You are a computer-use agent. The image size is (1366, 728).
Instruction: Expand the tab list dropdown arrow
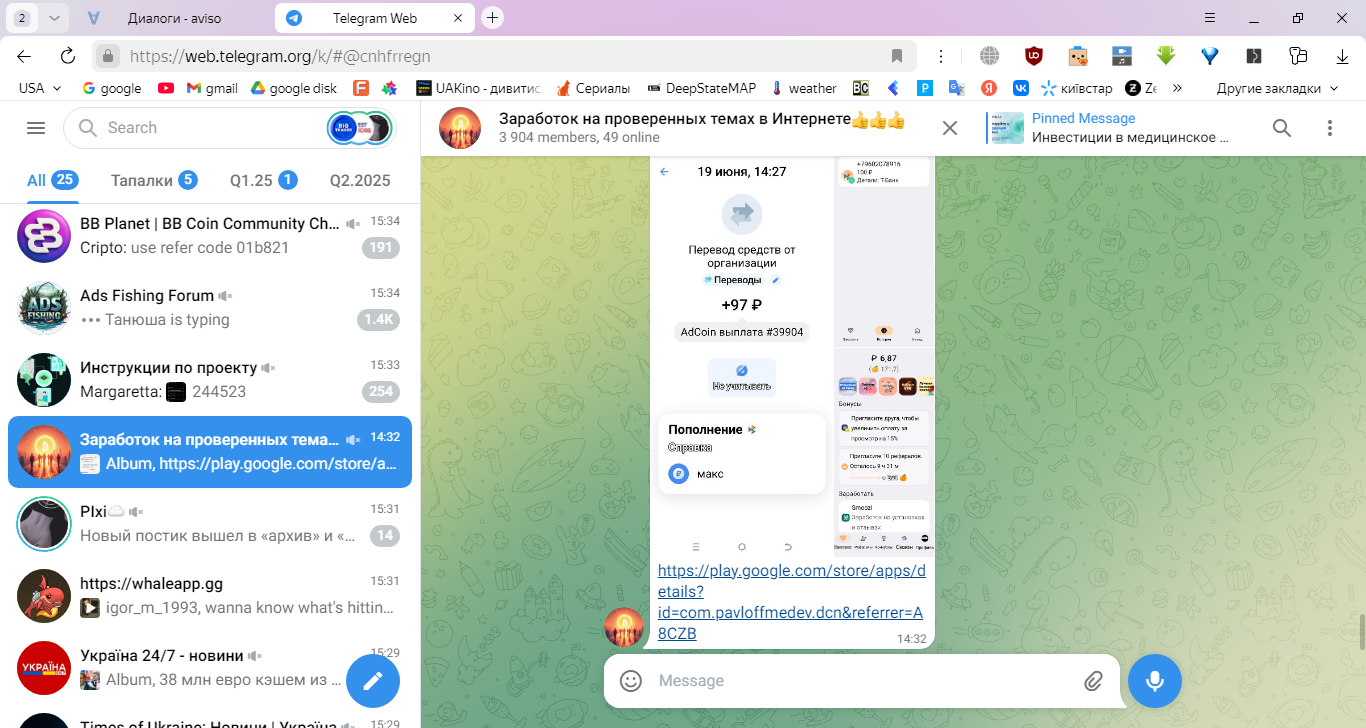click(53, 18)
